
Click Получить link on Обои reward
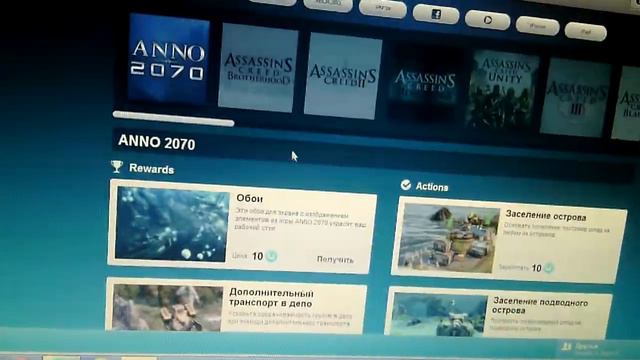click(335, 259)
